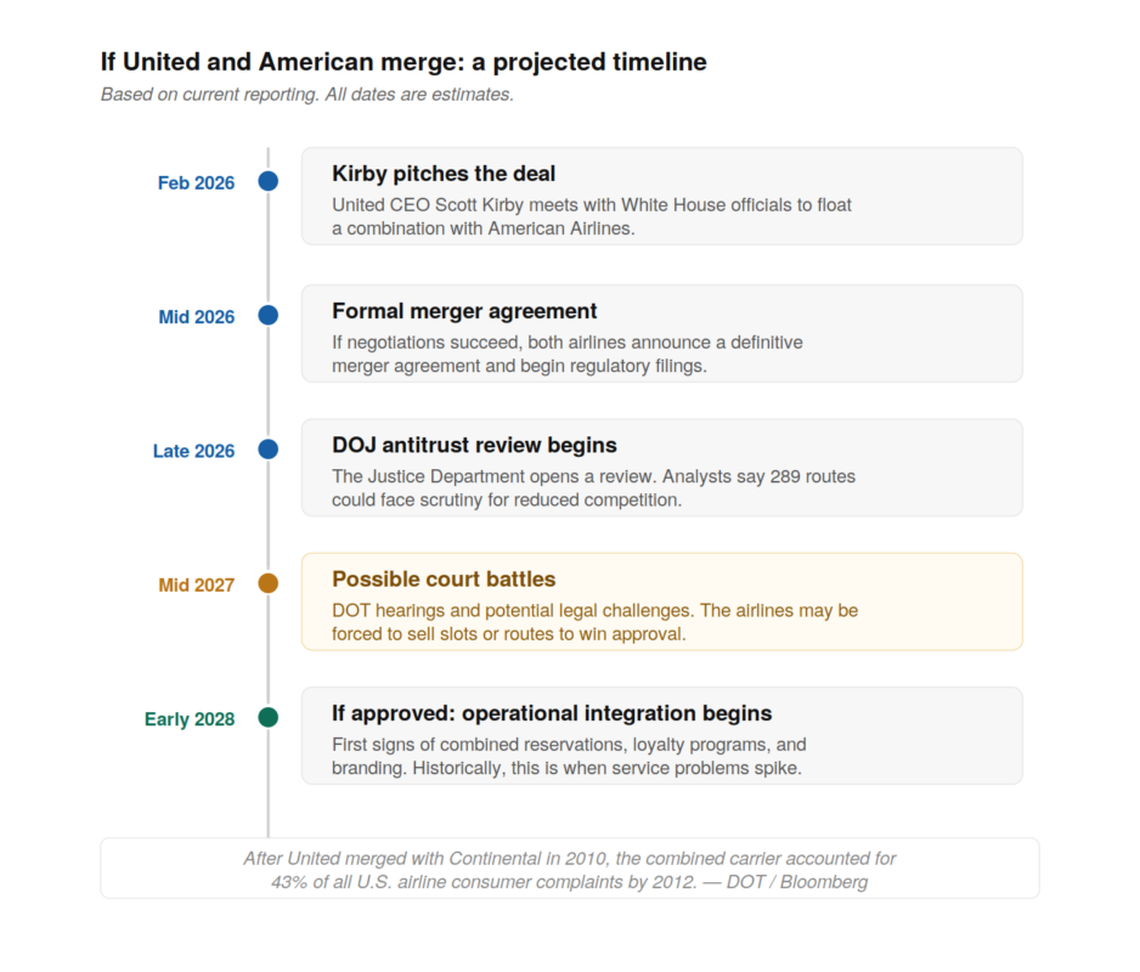Image resolution: width=1140 pixels, height=972 pixels.
Task: Select the "DOJ antitrust review begins" heading
Action: tap(474, 445)
